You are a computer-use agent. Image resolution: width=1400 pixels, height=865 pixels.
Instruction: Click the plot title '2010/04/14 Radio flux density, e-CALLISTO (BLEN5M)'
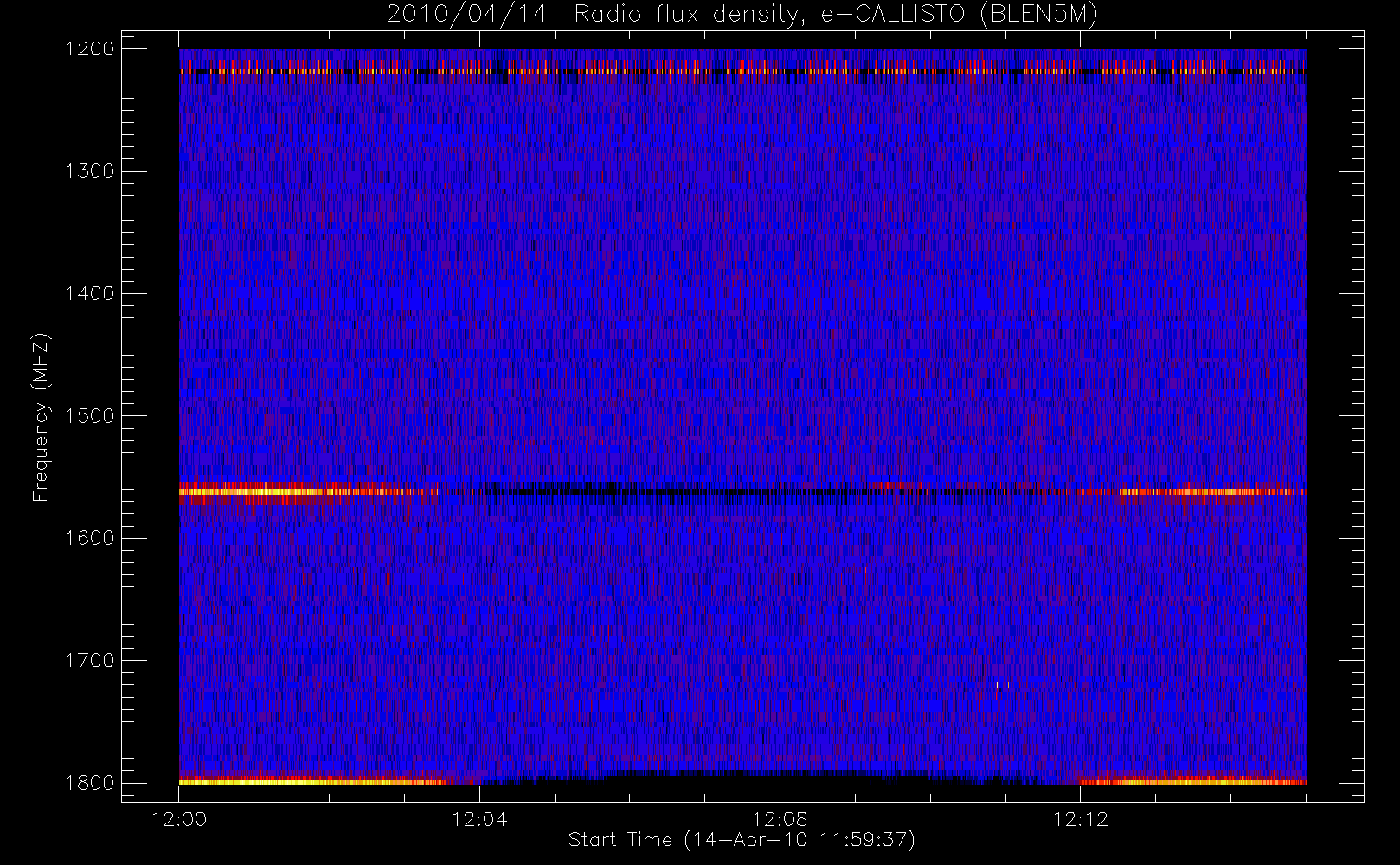click(x=742, y=15)
